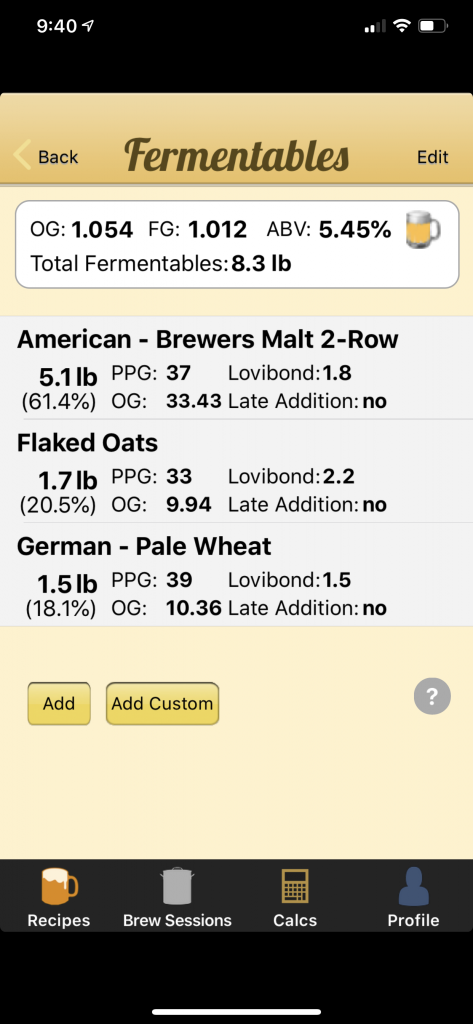Click the Back label in header
The height and width of the screenshot is (1024, 473).
coord(58,157)
